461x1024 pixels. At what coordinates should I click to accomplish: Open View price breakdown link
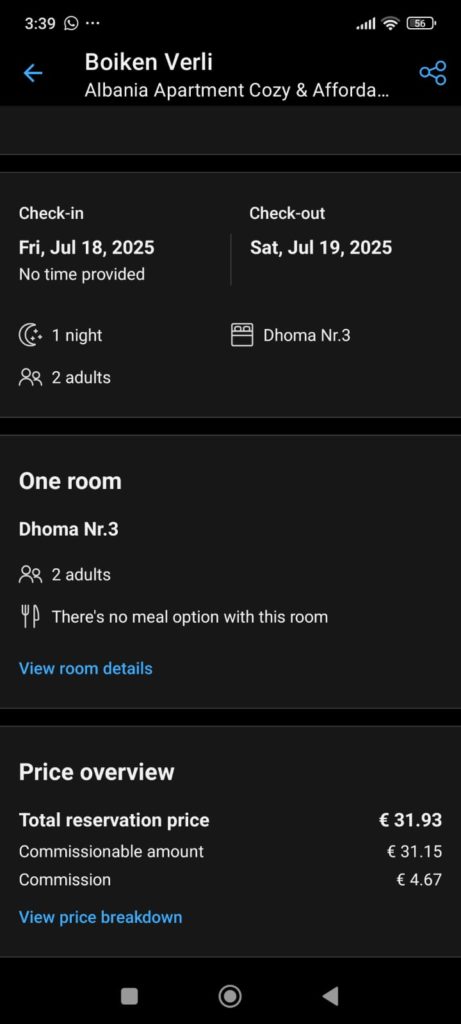pos(101,918)
